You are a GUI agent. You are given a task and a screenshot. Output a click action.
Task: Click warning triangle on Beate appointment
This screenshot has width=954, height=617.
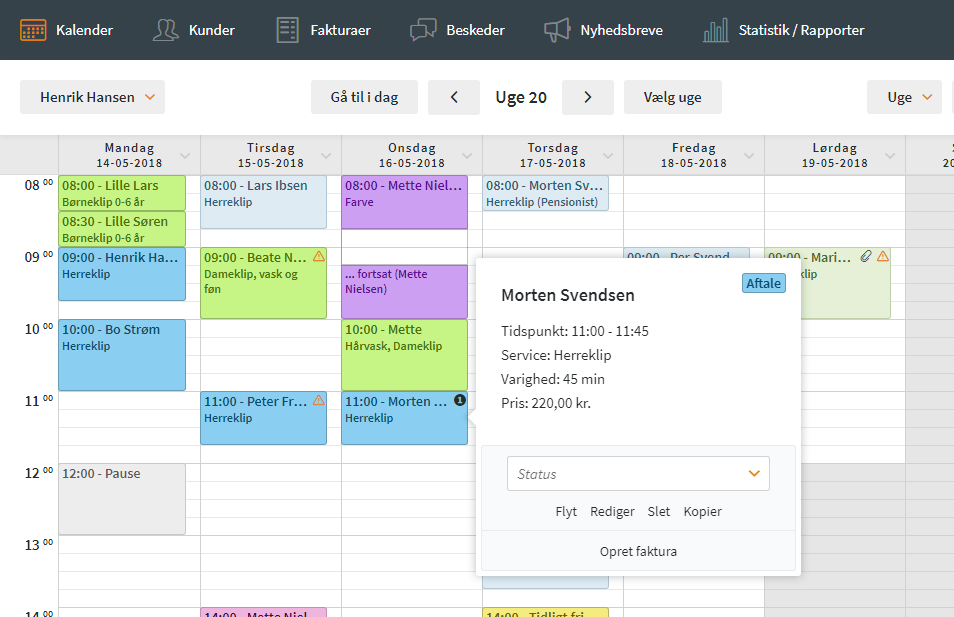(x=319, y=257)
